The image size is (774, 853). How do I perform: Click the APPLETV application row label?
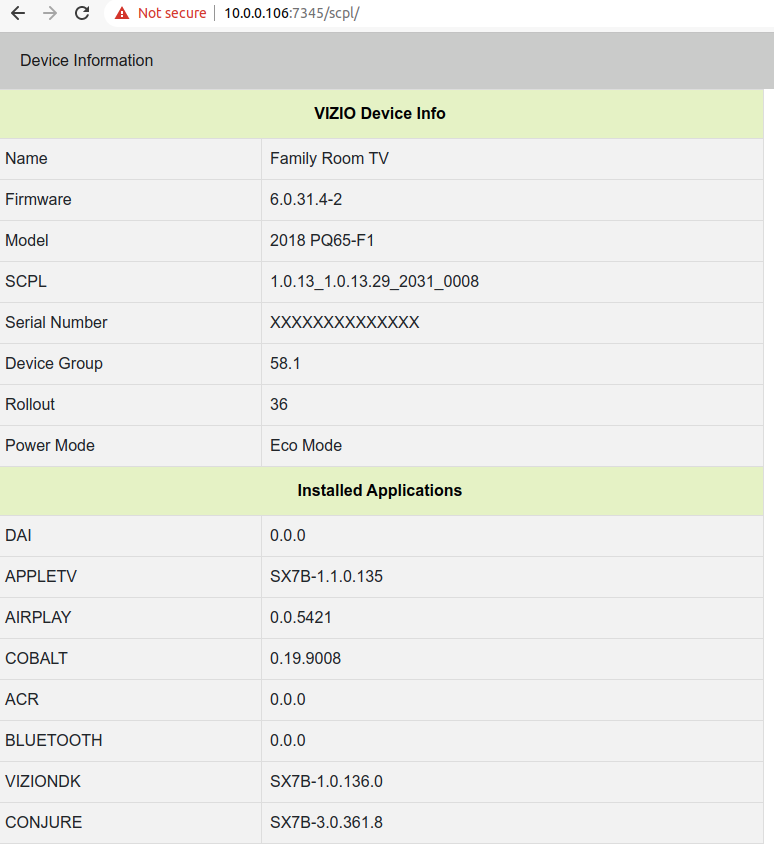41,576
